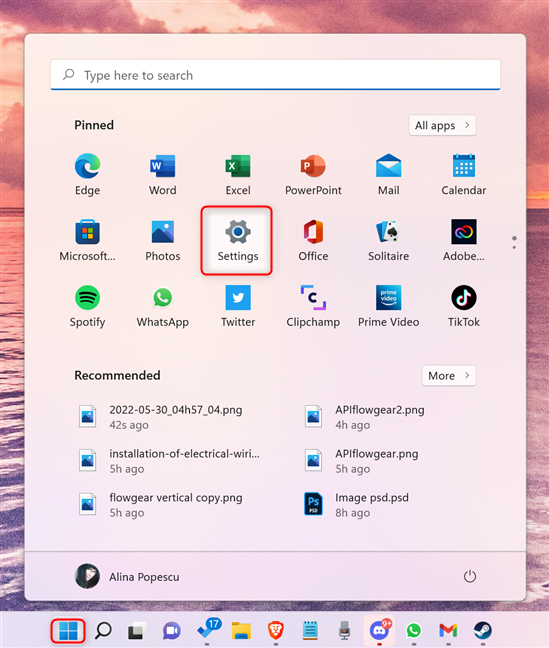
Task: Click the power button in Start menu
Action: tap(470, 577)
